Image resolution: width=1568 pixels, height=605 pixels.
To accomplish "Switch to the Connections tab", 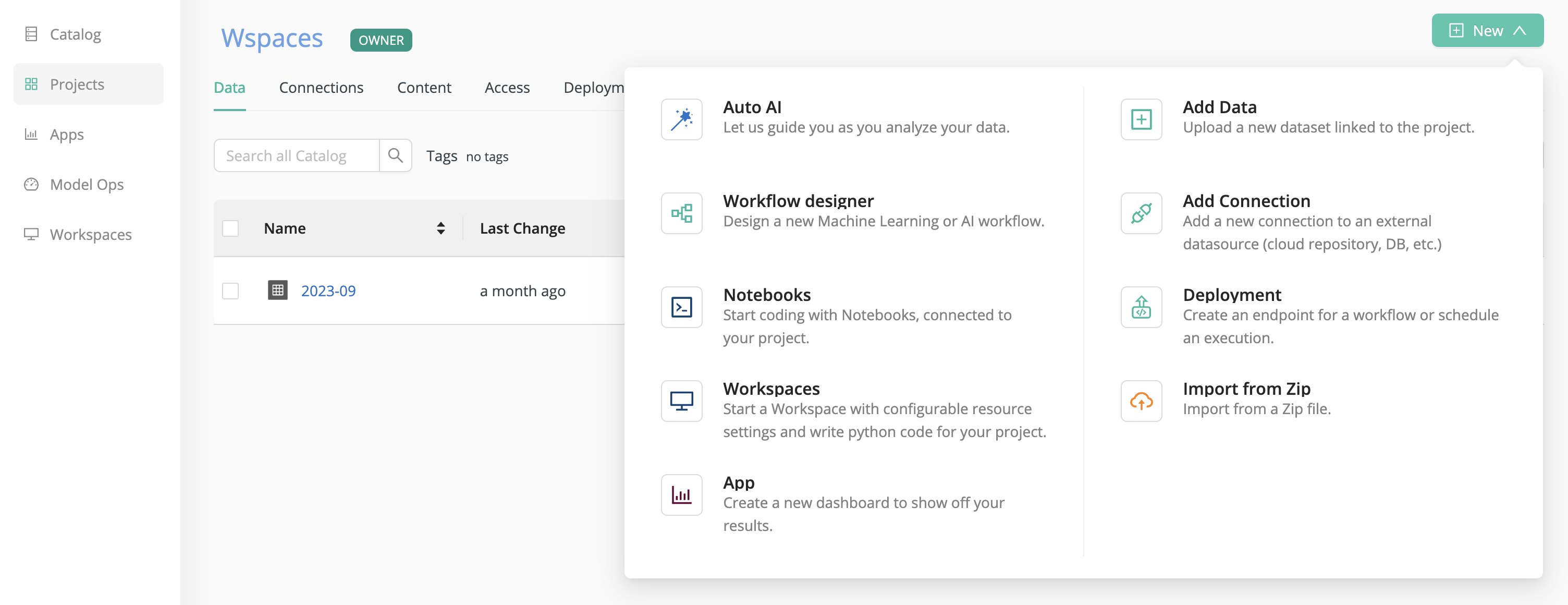I will 322,88.
